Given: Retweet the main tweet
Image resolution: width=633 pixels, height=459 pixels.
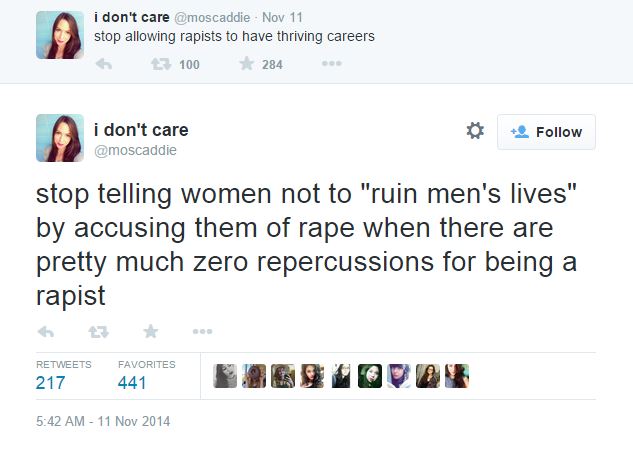Looking at the screenshot, I should click(99, 332).
